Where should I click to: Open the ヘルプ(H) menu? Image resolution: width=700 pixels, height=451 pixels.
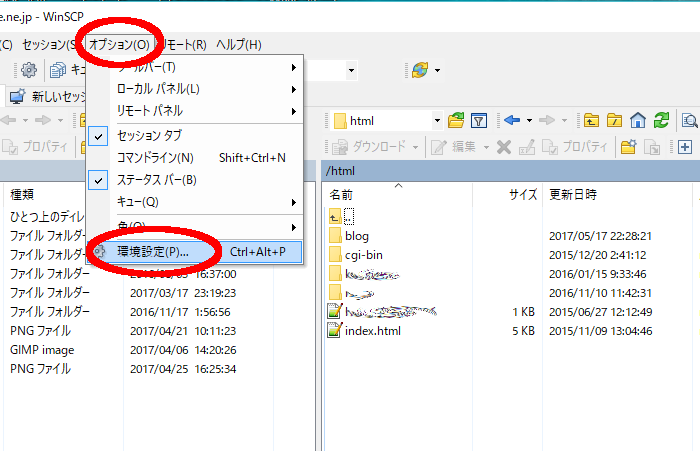tap(239, 44)
